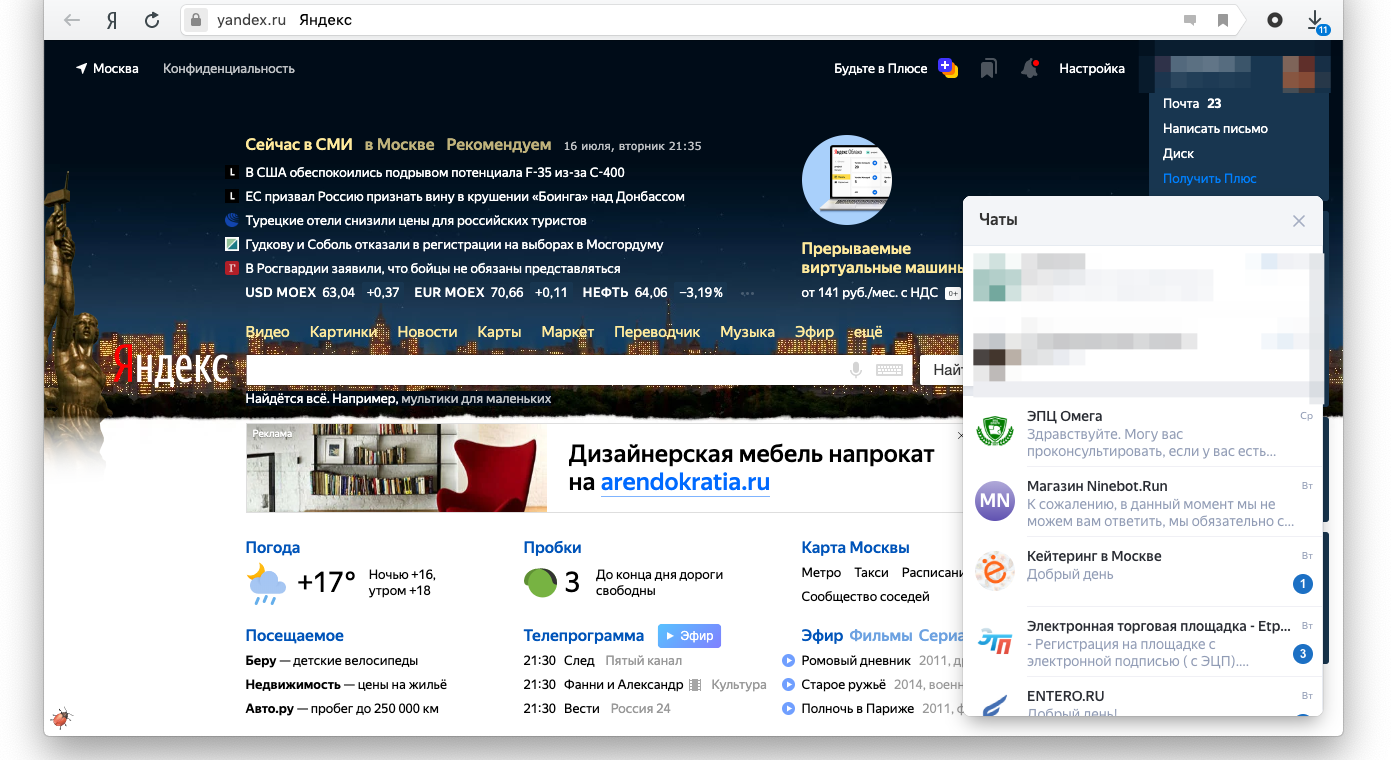
Task: Open the Настройка menu
Action: (x=1092, y=69)
